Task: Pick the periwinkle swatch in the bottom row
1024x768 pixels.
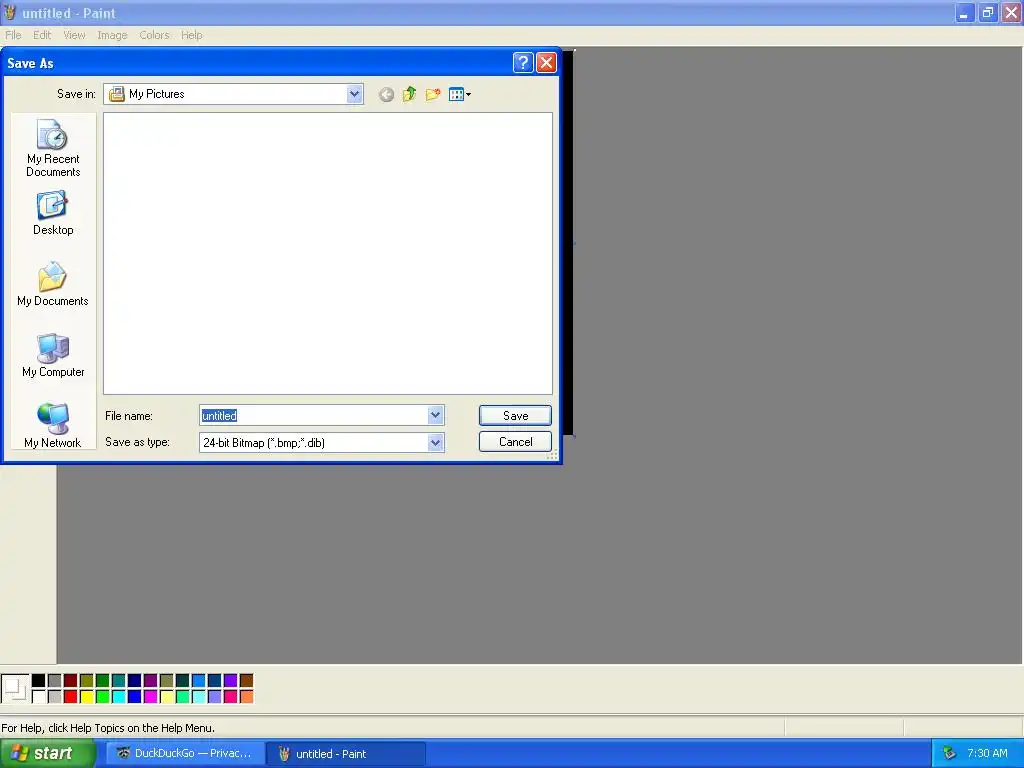Action: [x=214, y=696]
